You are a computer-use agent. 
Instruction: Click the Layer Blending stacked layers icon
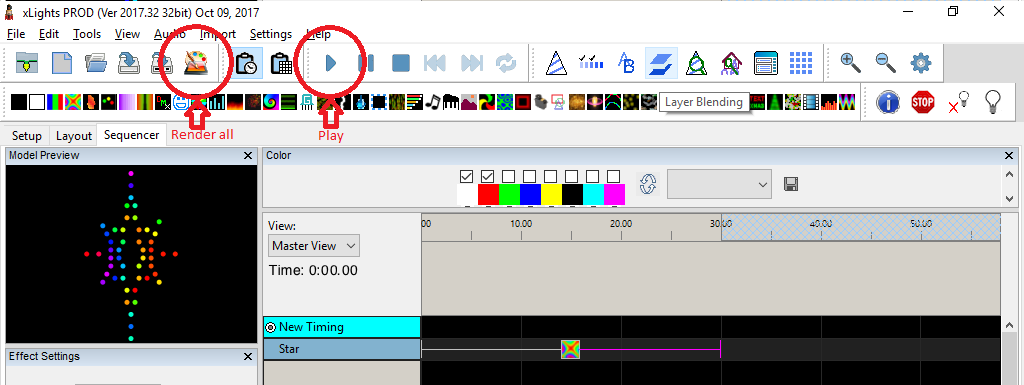661,63
